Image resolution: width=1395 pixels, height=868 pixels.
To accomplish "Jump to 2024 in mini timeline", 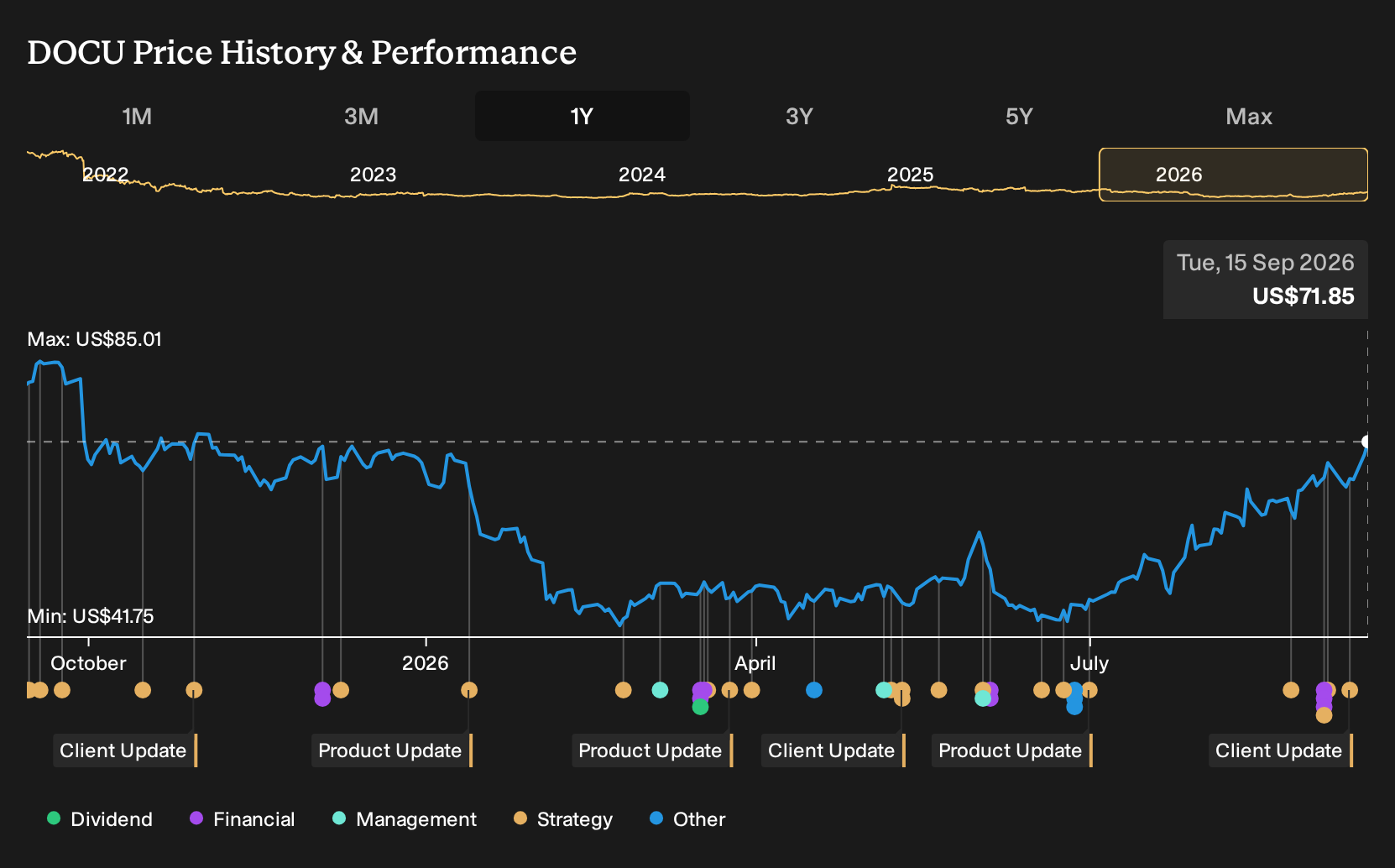I will [x=642, y=175].
